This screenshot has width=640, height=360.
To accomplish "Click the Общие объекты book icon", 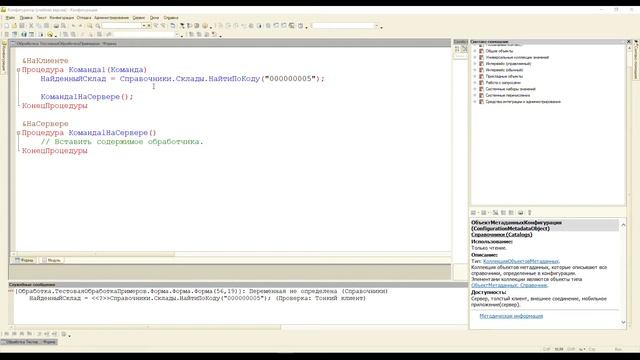I will (481, 51).
